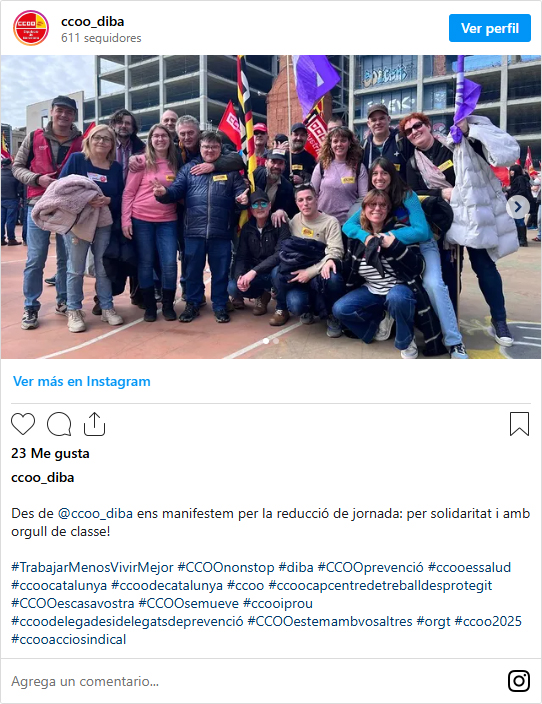Advance carousel with the next arrow chevron
The width and height of the screenshot is (542, 704).
coord(518,207)
